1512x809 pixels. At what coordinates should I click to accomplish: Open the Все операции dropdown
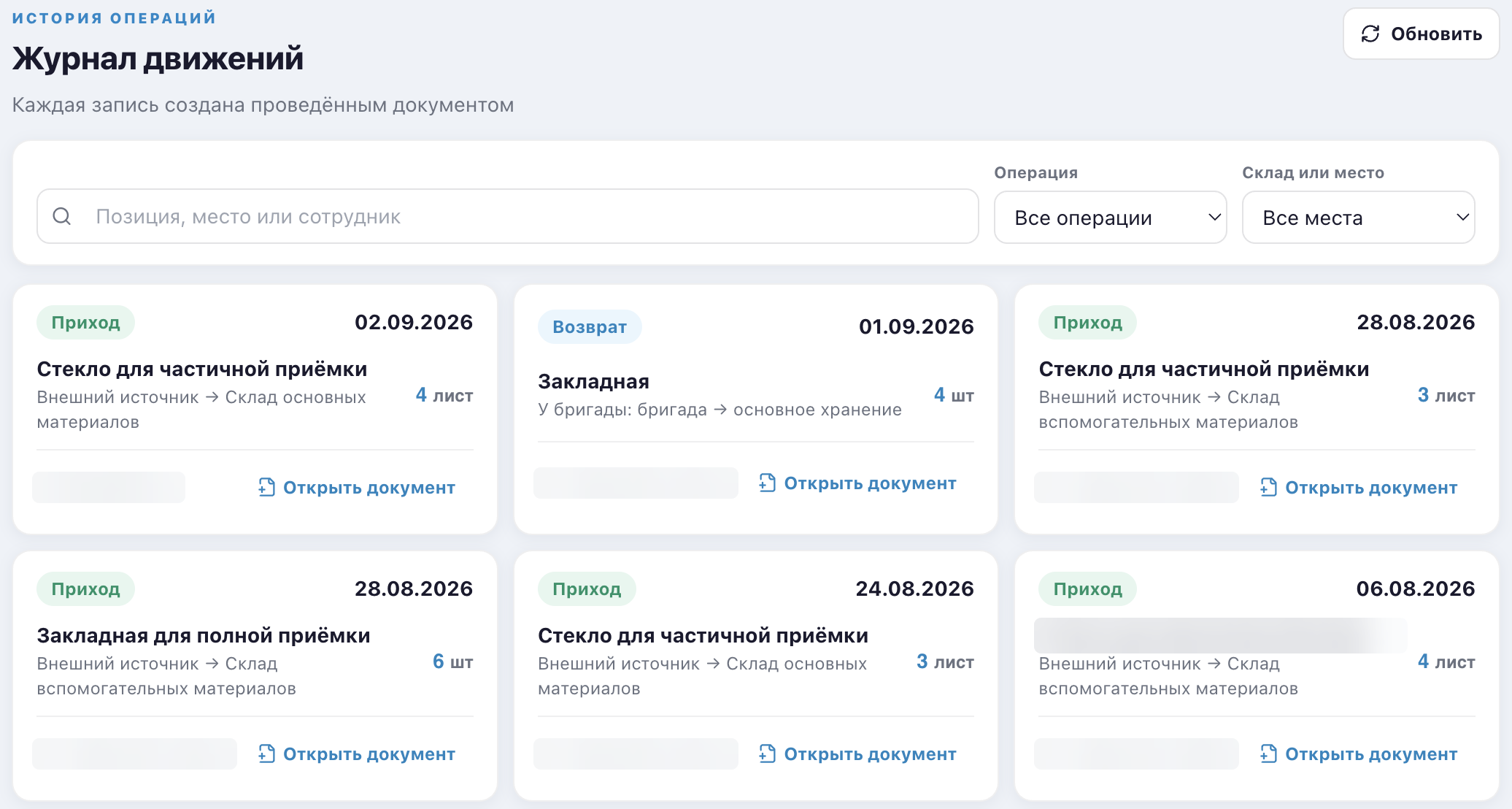(x=1110, y=218)
